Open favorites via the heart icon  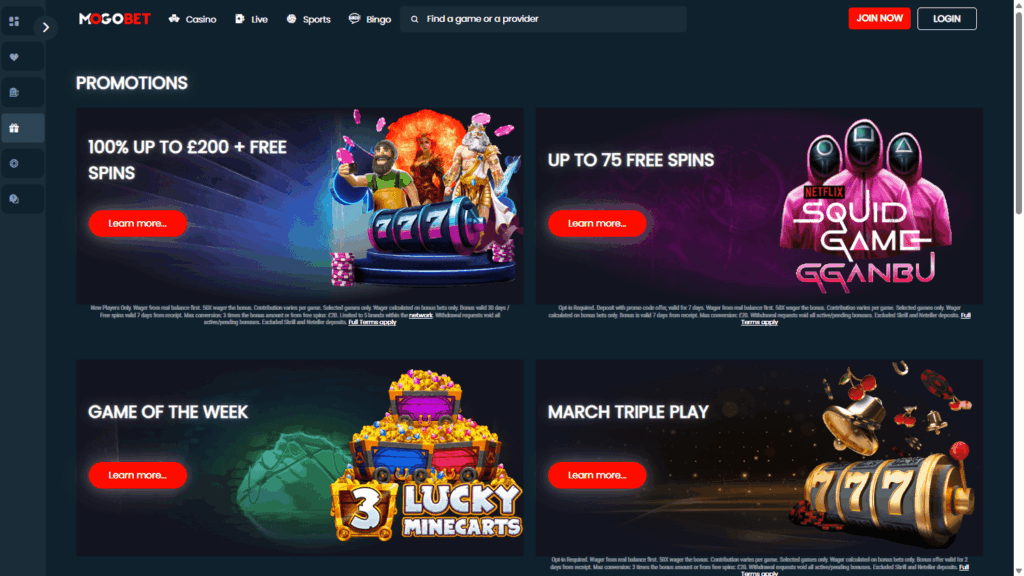14,57
